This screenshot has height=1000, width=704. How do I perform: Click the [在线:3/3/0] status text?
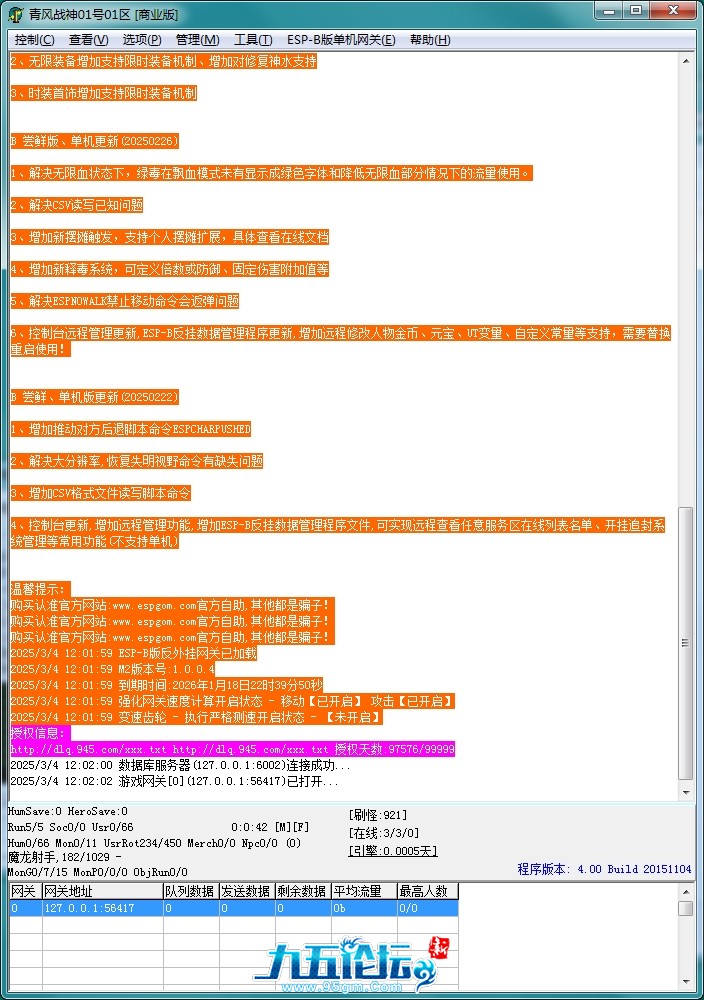[384, 833]
